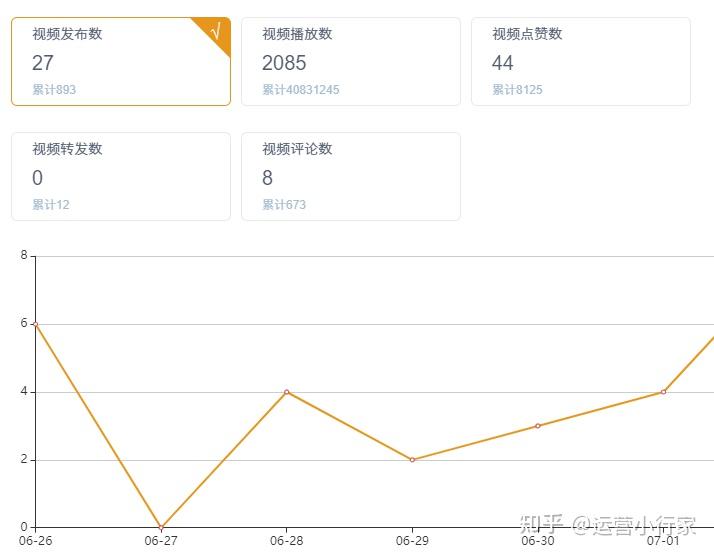714x555 pixels.
Task: Click the 06-27 zero-value data point
Action: pos(161,527)
